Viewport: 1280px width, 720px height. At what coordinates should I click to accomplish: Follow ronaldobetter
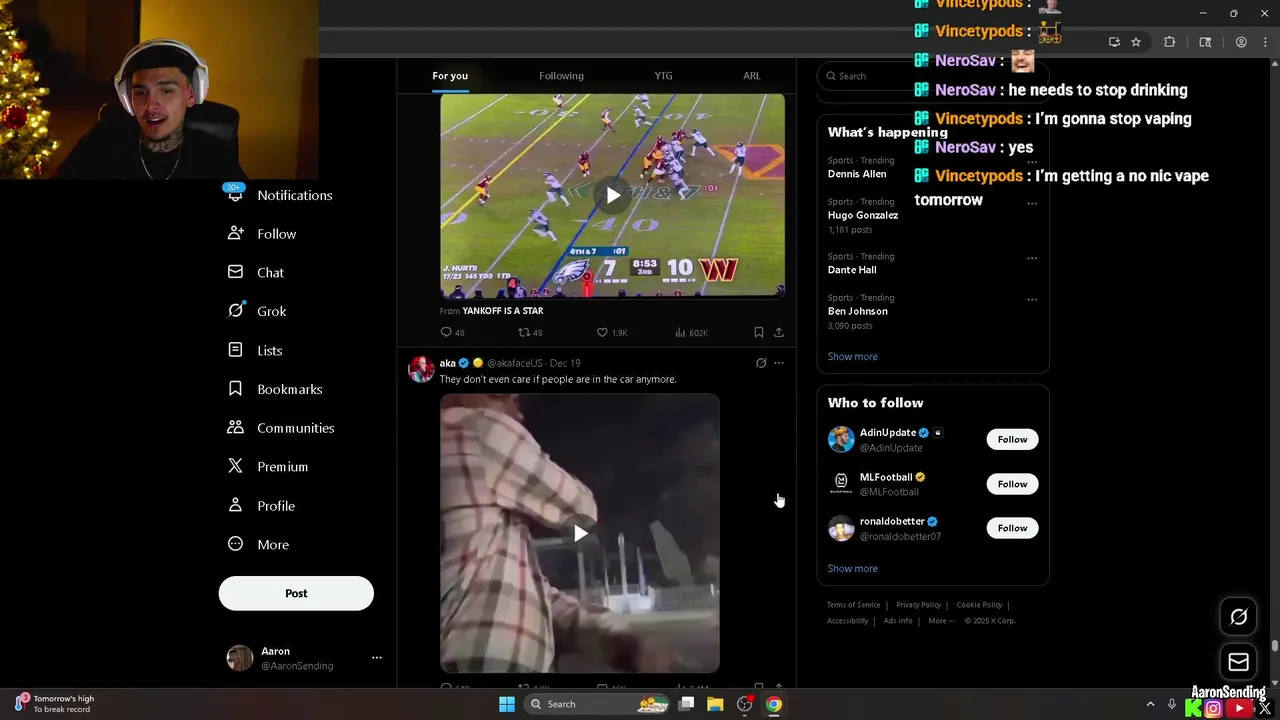pos(1012,528)
